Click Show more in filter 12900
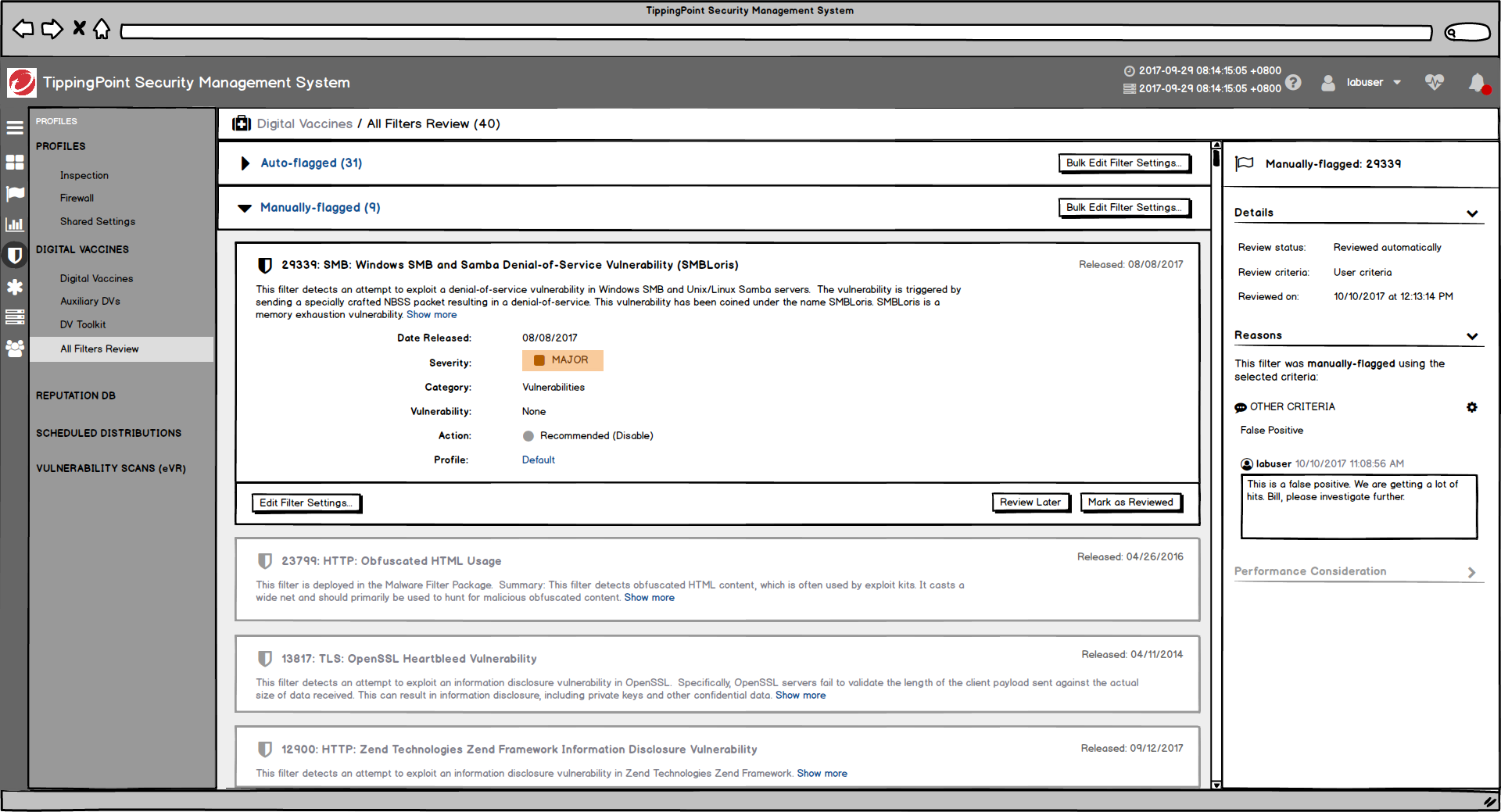The width and height of the screenshot is (1501, 812). pyautogui.click(x=822, y=773)
